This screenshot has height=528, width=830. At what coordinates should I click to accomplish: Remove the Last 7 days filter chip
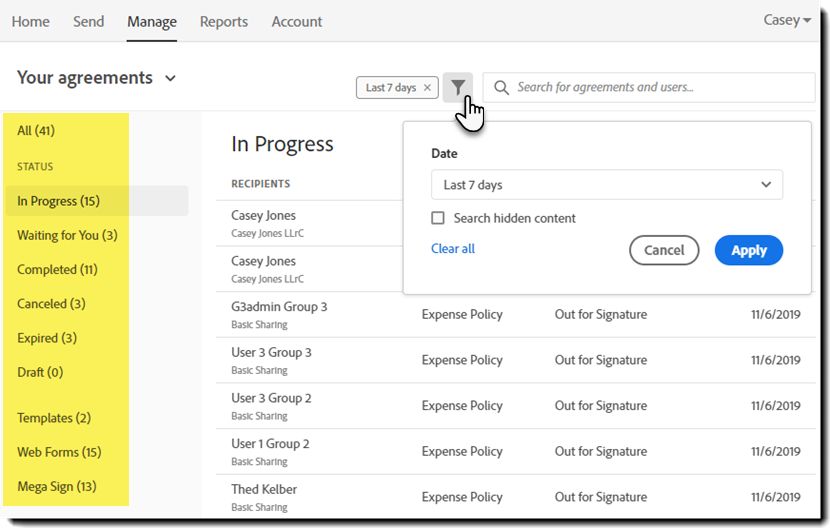(428, 88)
